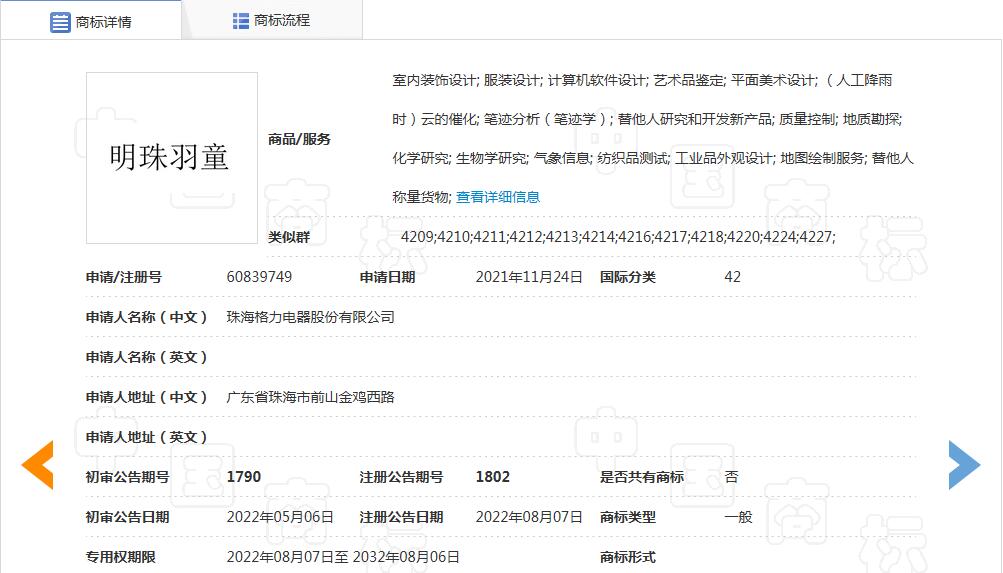Click the goods line starting 化学研究
1003x573 pixels.
click(653, 158)
